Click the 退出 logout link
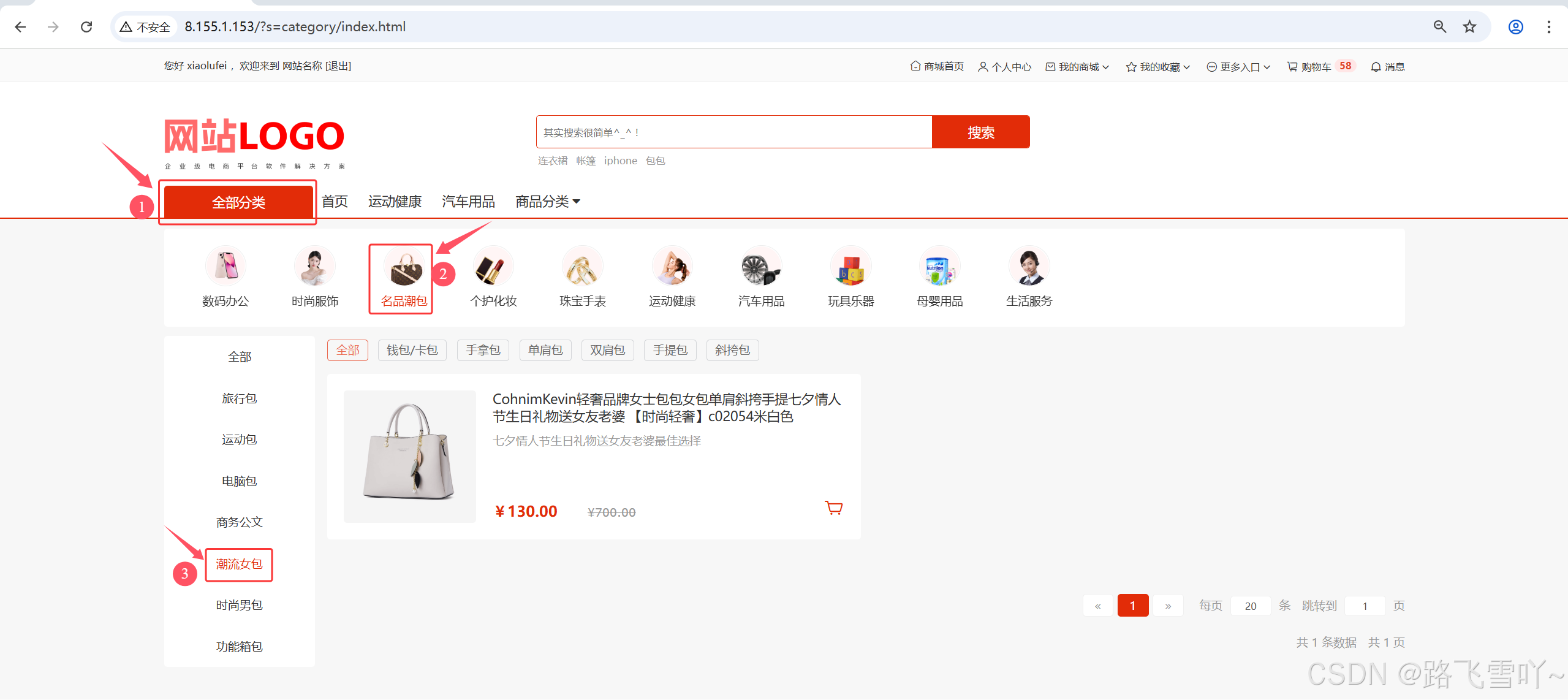The width and height of the screenshot is (1568, 700). click(338, 66)
